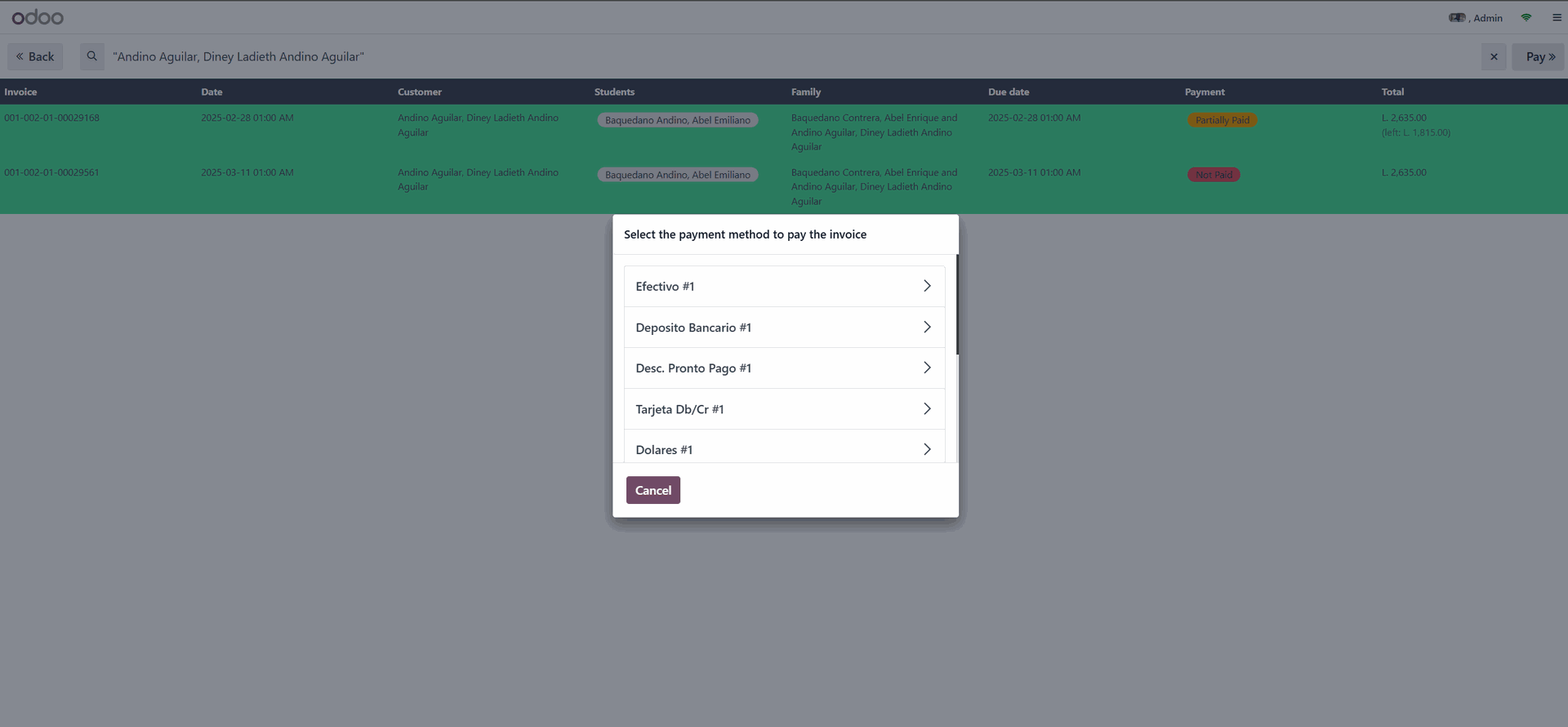Click the chevron beside Dolares #1
Image resolution: width=1568 pixels, height=727 pixels.
point(927,448)
